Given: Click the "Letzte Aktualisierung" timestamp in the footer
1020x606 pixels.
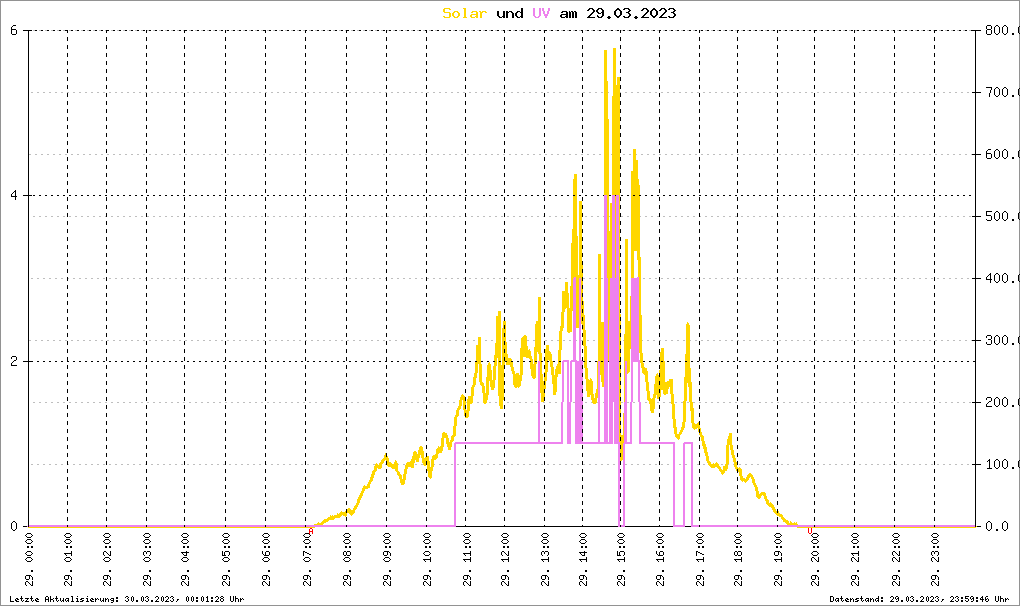Looking at the screenshot, I should point(126,599).
